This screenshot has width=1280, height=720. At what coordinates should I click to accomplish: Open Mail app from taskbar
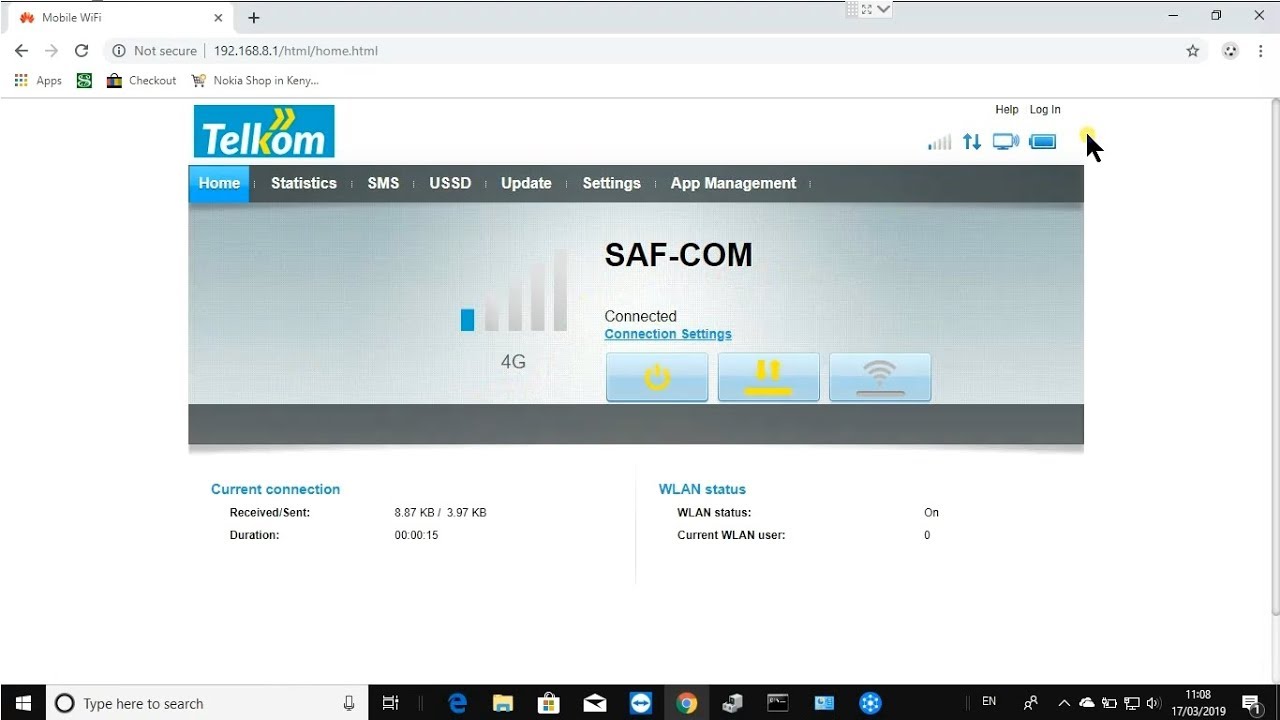click(595, 703)
